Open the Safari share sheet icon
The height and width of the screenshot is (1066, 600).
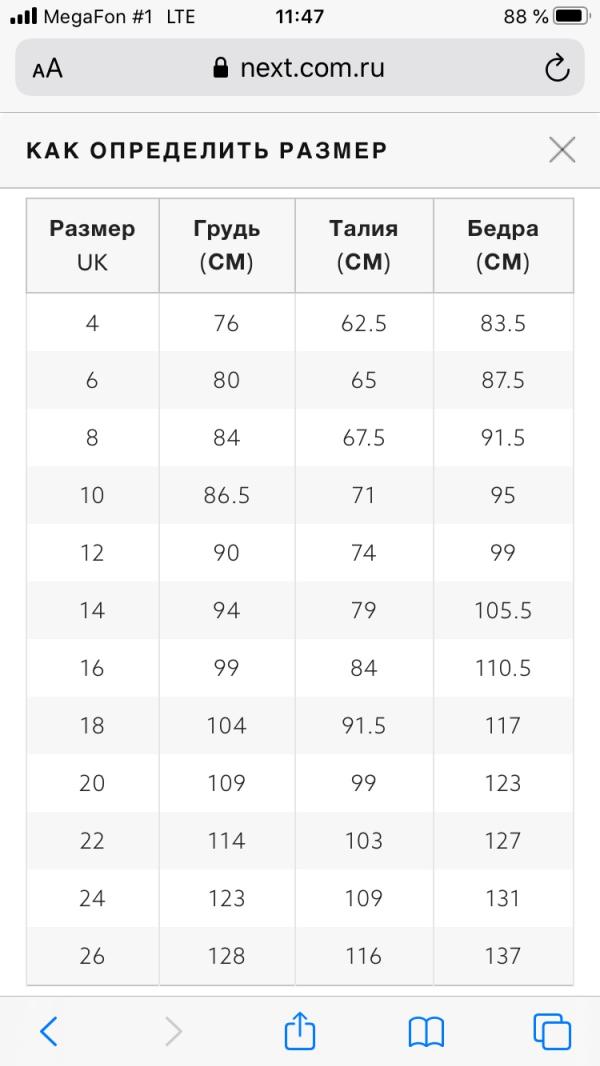(300, 1030)
